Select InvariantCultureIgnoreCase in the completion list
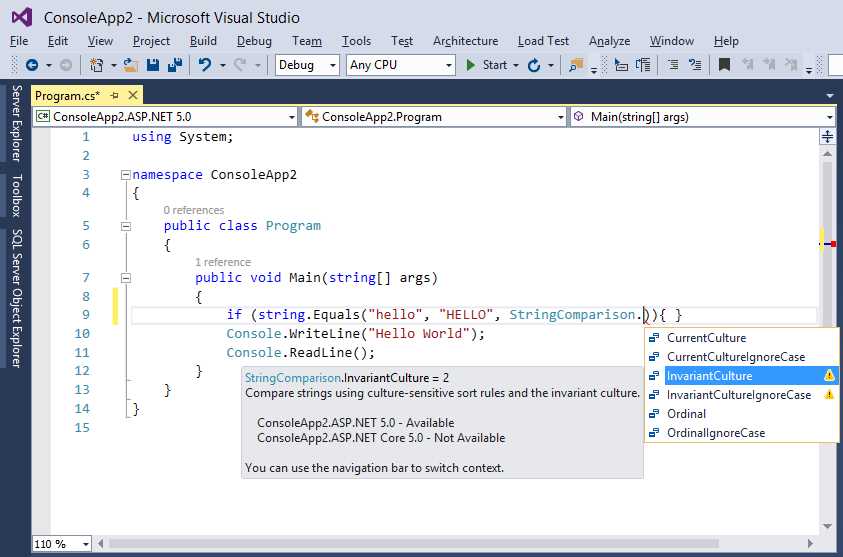This screenshot has height=557, width=843. pyautogui.click(x=741, y=395)
